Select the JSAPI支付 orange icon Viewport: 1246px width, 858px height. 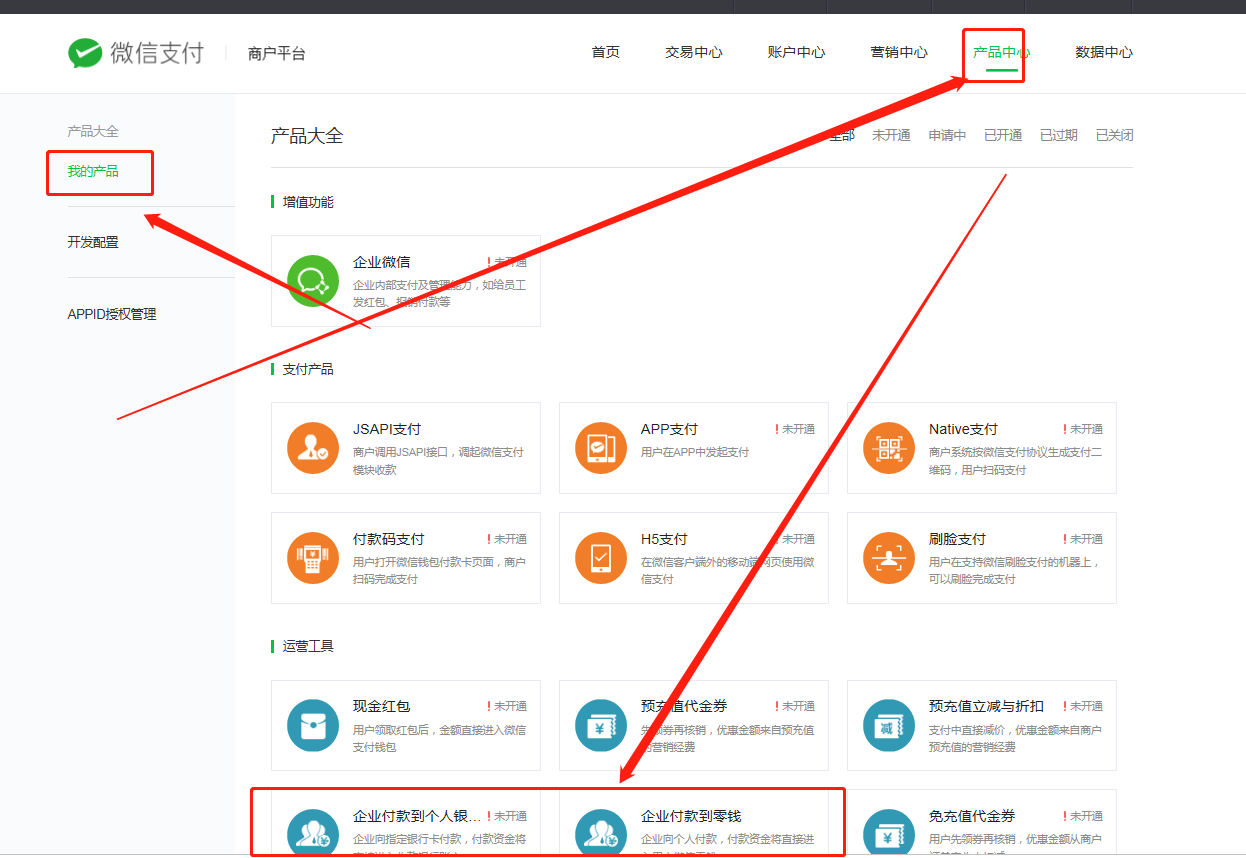tap(313, 448)
